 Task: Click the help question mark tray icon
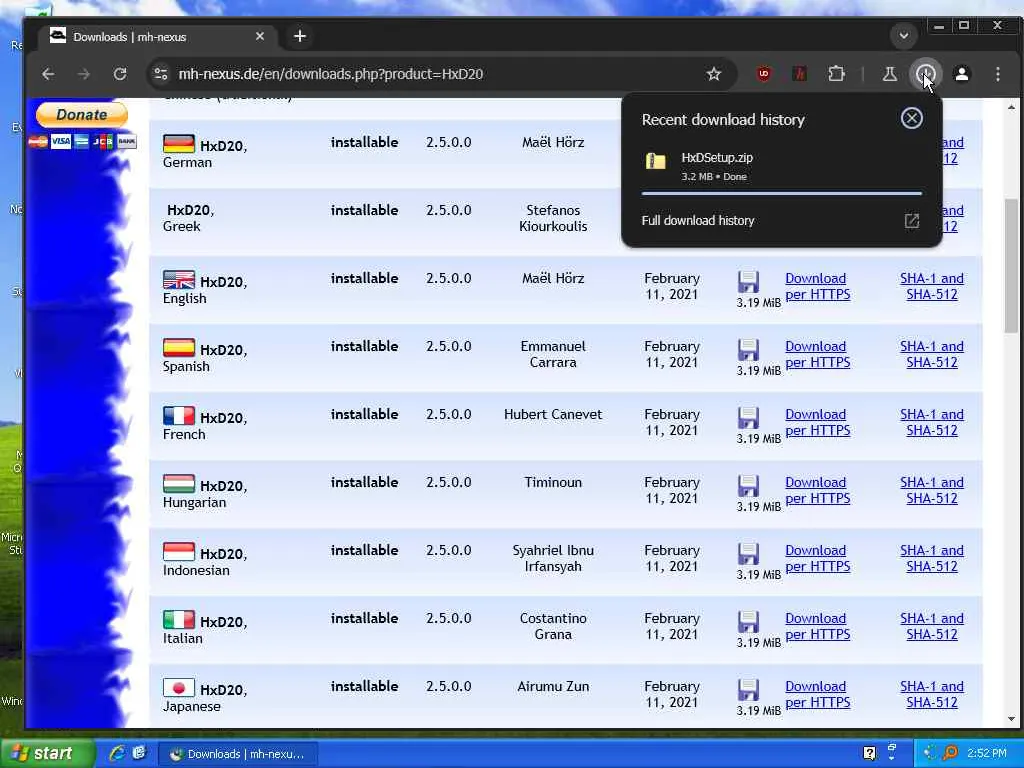[869, 753]
